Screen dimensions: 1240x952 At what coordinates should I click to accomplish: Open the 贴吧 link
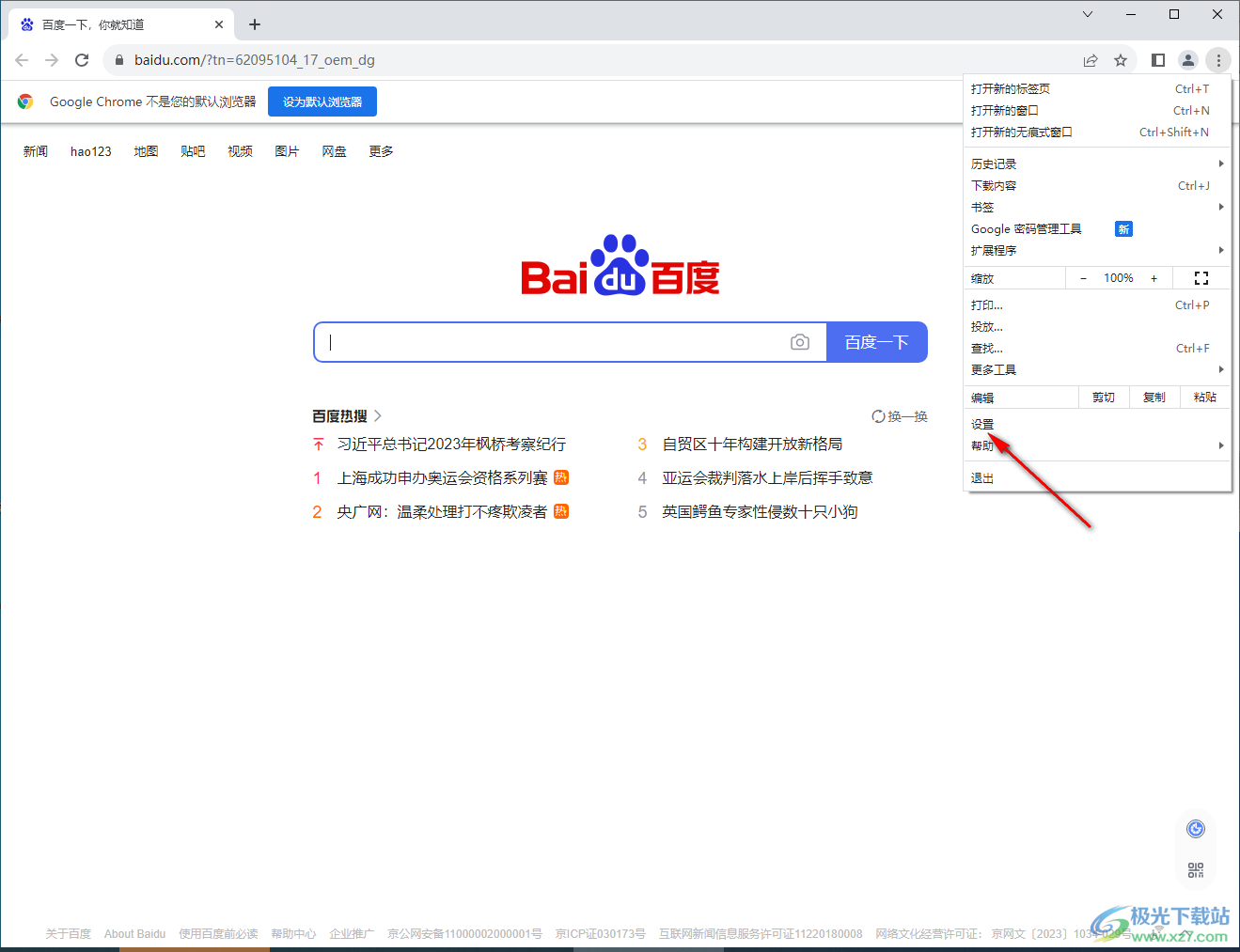193,151
